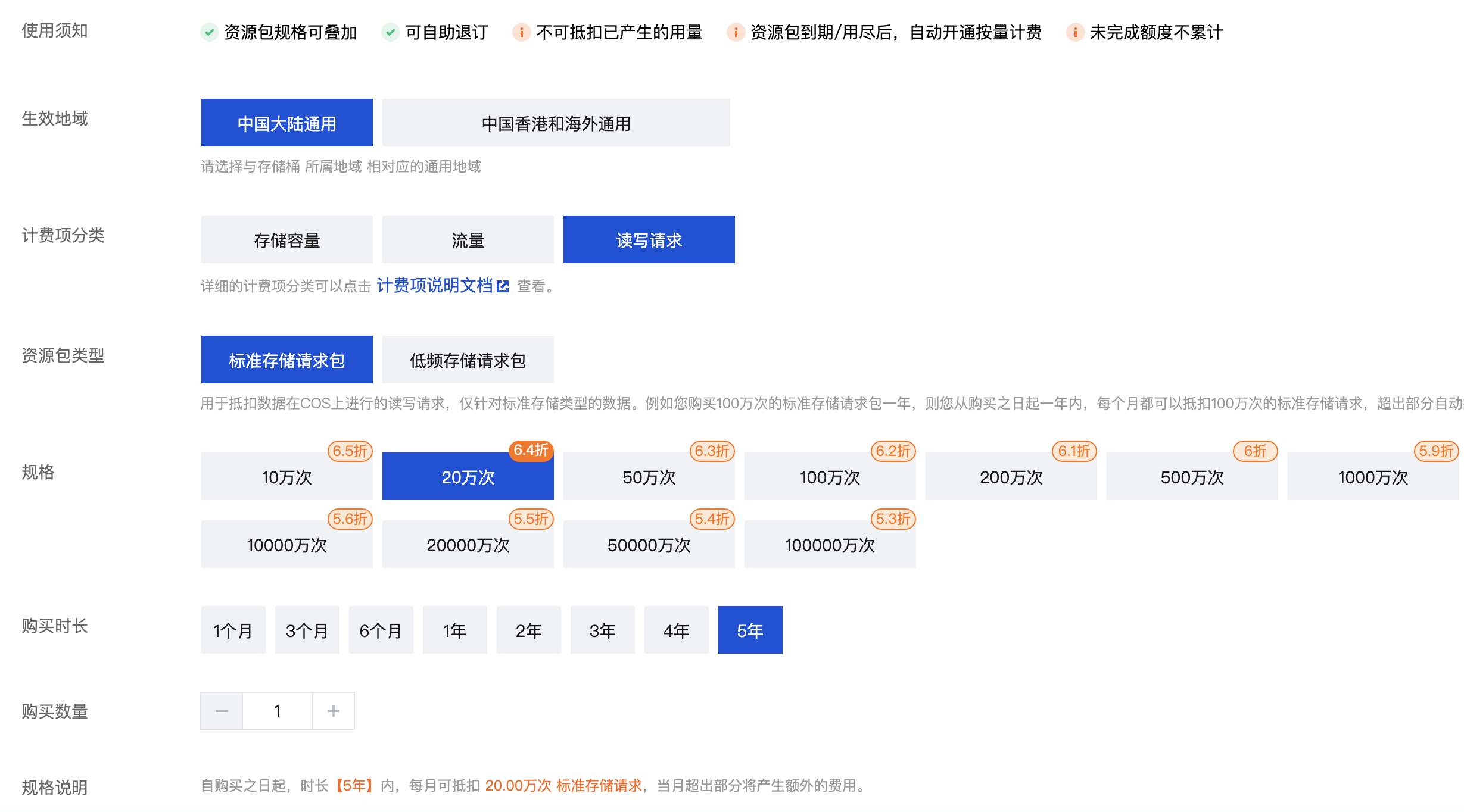1464x812 pixels.
Task: Switch to the 存储容量 billing category
Action: coord(286,240)
